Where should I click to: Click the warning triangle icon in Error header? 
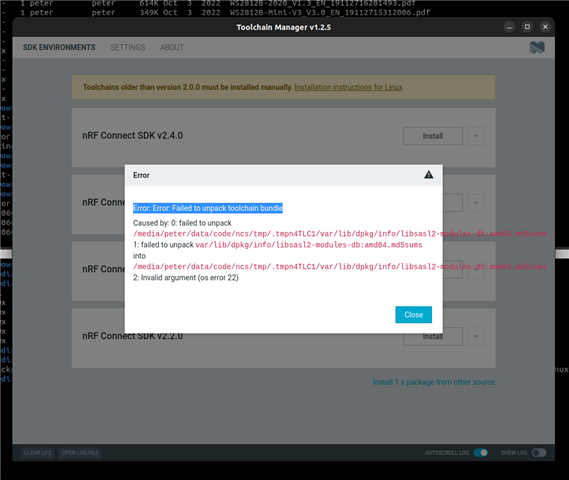tap(429, 175)
